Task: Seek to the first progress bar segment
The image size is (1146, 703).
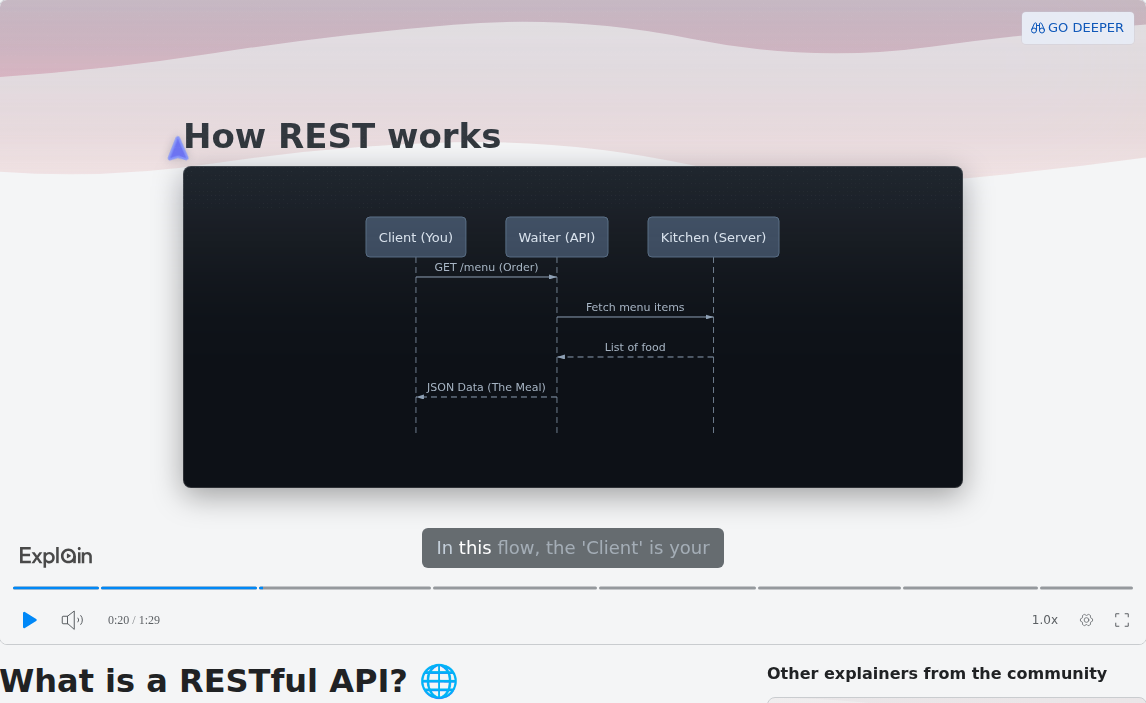Action: coord(56,588)
